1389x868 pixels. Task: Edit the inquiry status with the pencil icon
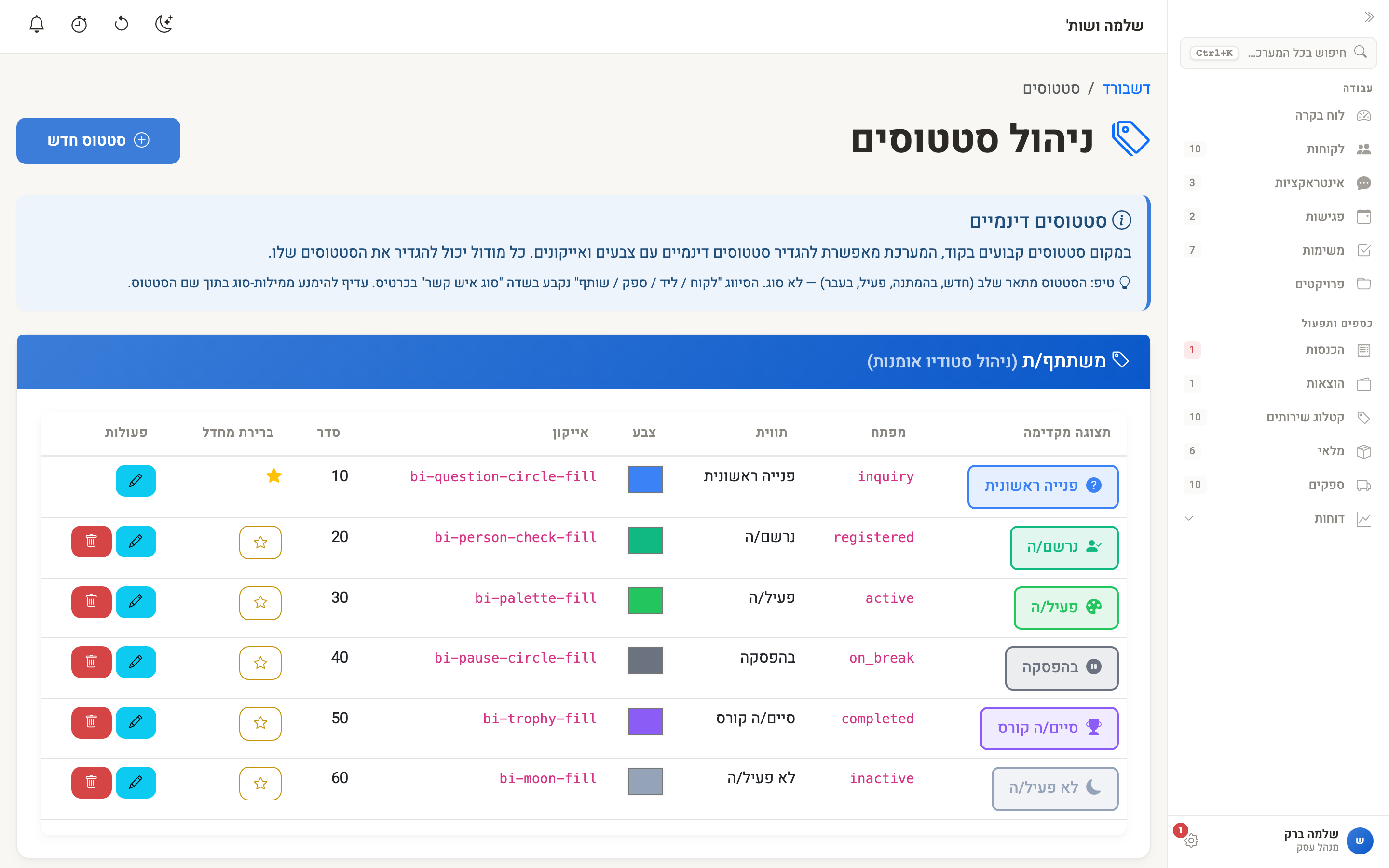pos(136,480)
